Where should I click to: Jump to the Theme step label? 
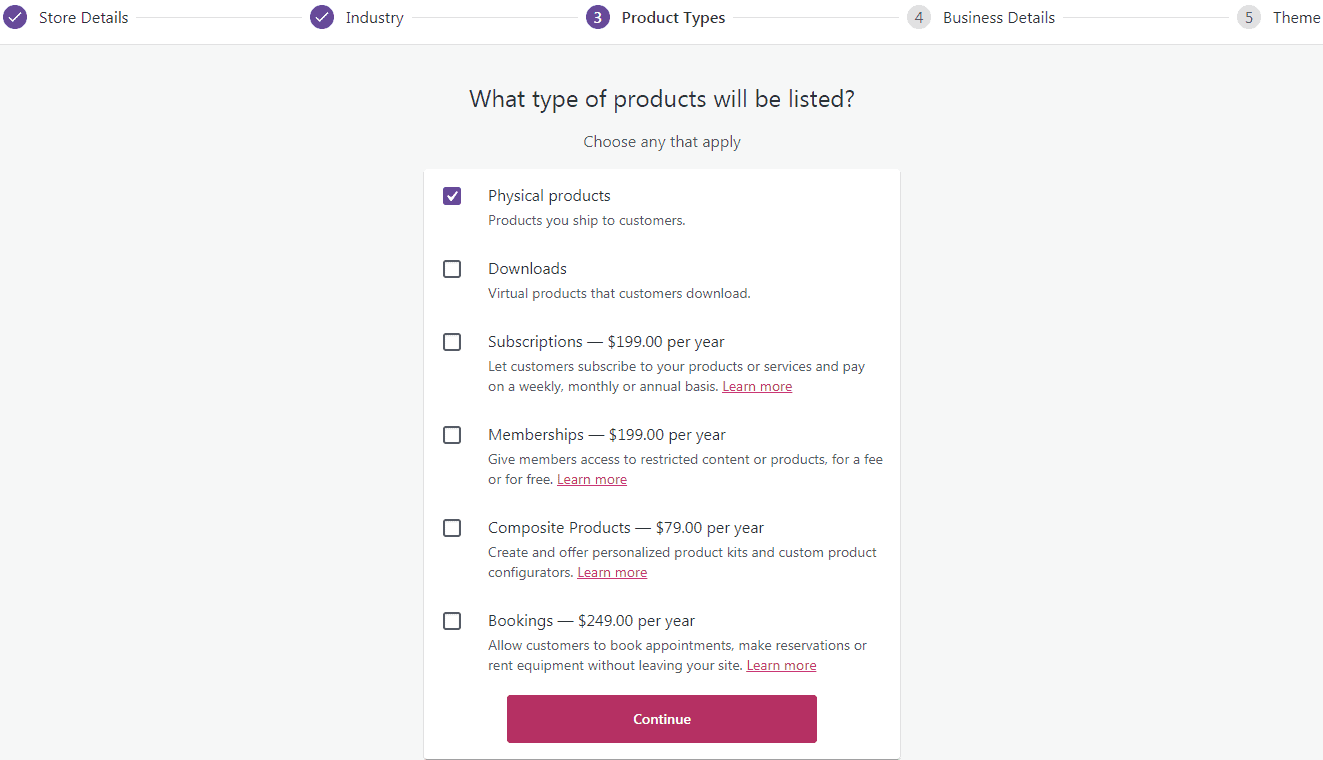(x=1296, y=18)
